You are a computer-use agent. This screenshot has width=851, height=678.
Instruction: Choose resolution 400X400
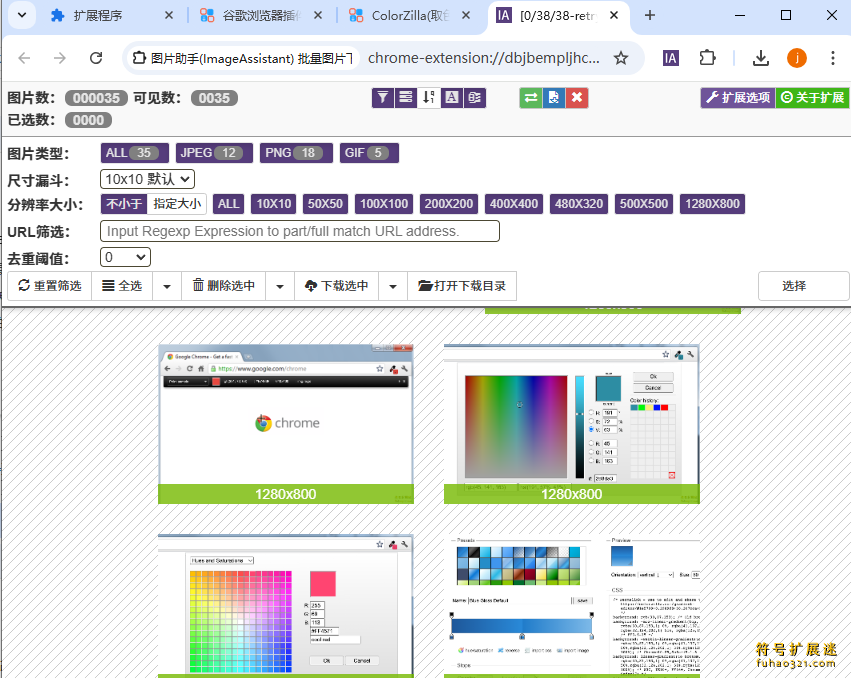pyautogui.click(x=514, y=204)
